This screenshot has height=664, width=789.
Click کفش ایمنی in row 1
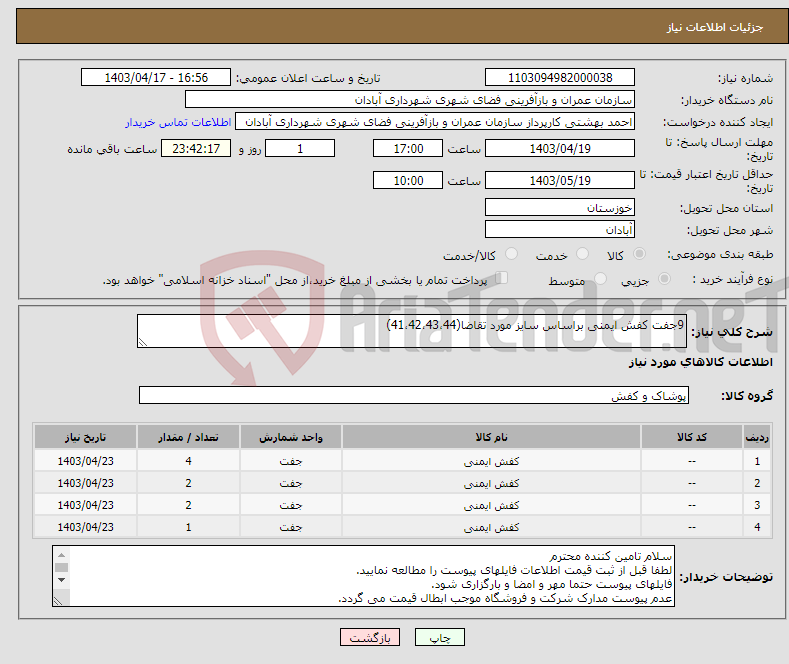[491, 461]
